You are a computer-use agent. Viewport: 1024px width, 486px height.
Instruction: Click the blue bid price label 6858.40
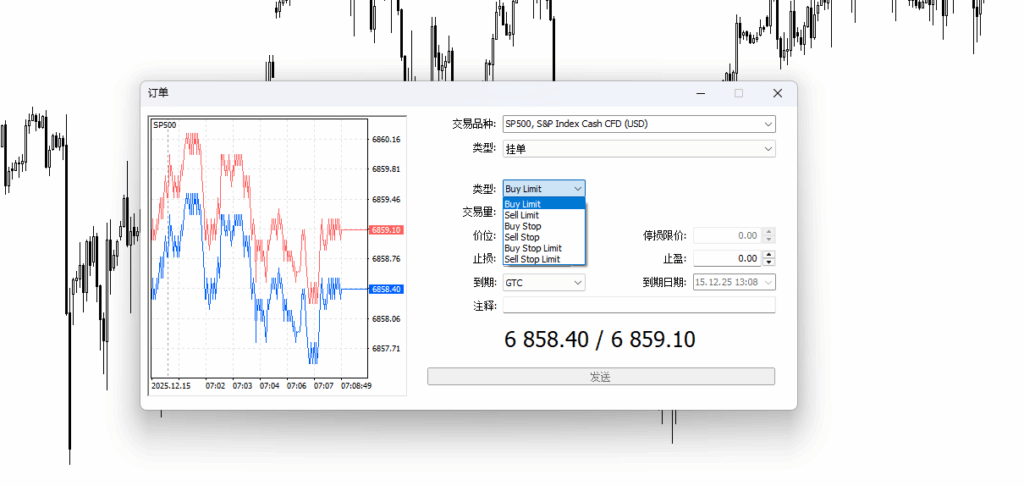(386, 289)
